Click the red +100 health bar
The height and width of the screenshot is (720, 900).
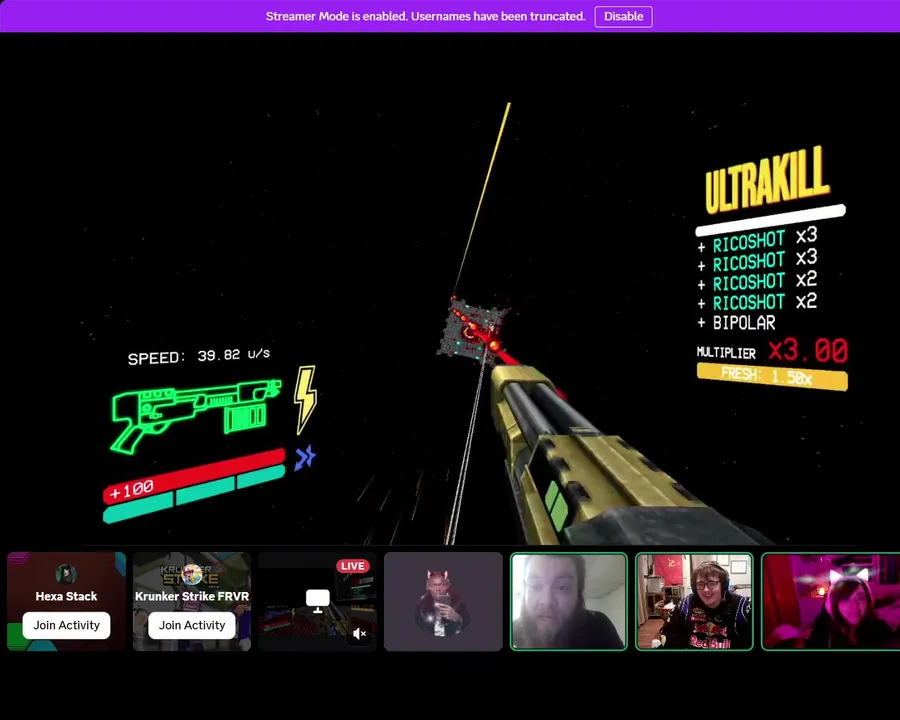pyautogui.click(x=194, y=475)
